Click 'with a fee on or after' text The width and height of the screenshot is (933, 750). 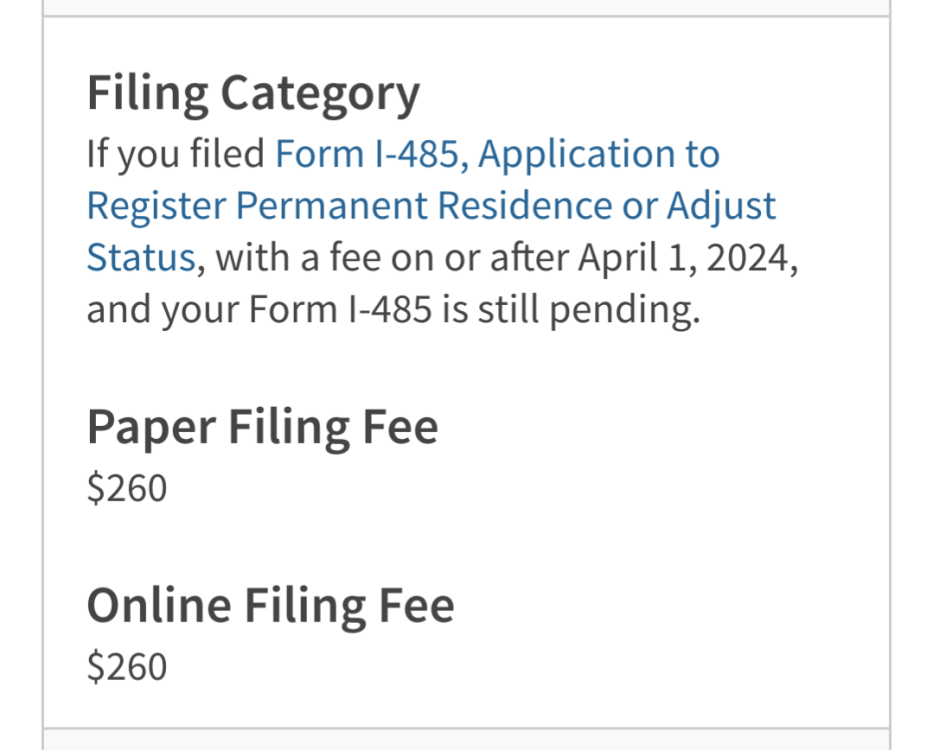(x=392, y=258)
